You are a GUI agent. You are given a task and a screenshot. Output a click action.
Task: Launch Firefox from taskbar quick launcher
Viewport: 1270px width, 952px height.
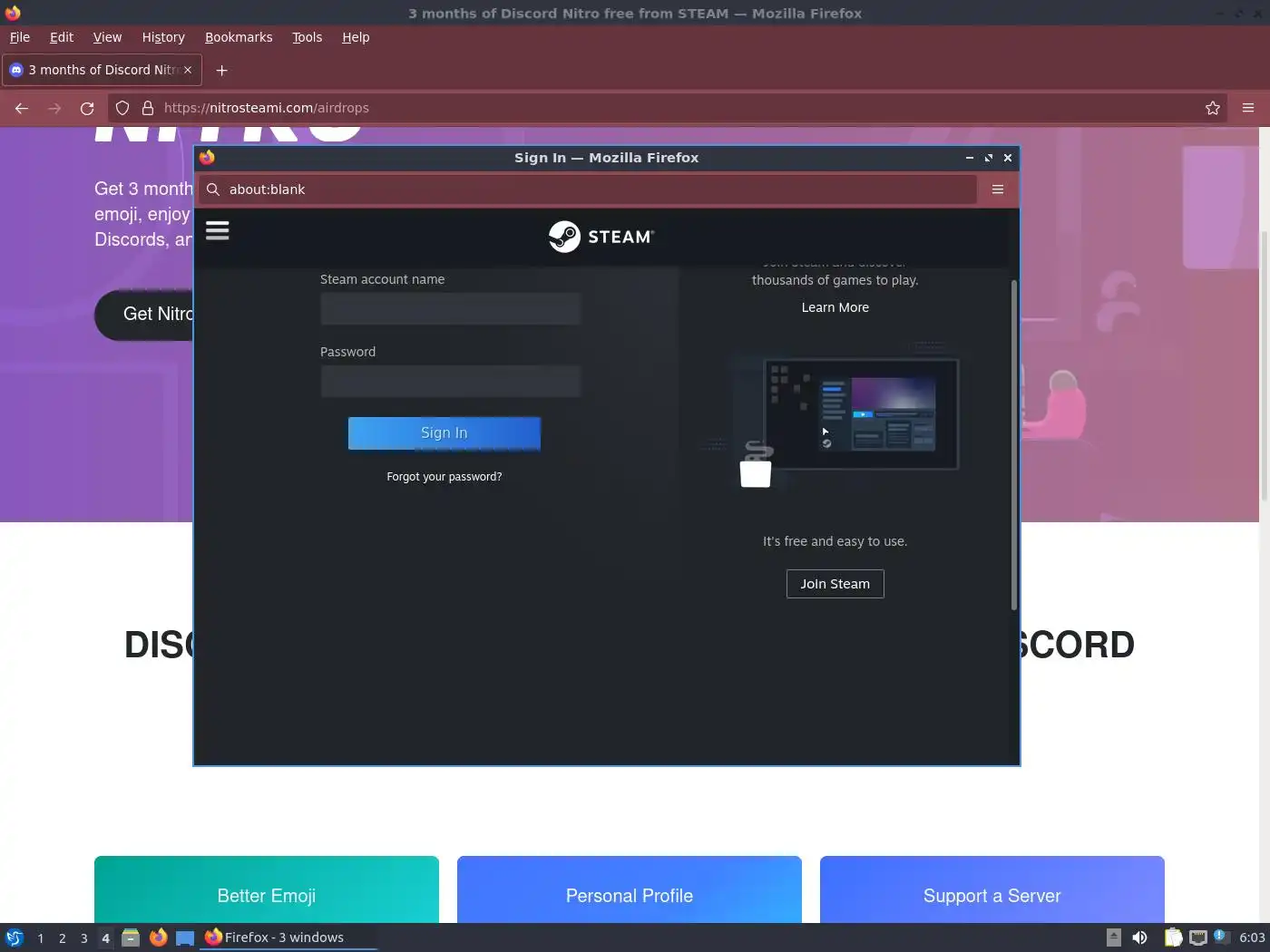click(158, 937)
